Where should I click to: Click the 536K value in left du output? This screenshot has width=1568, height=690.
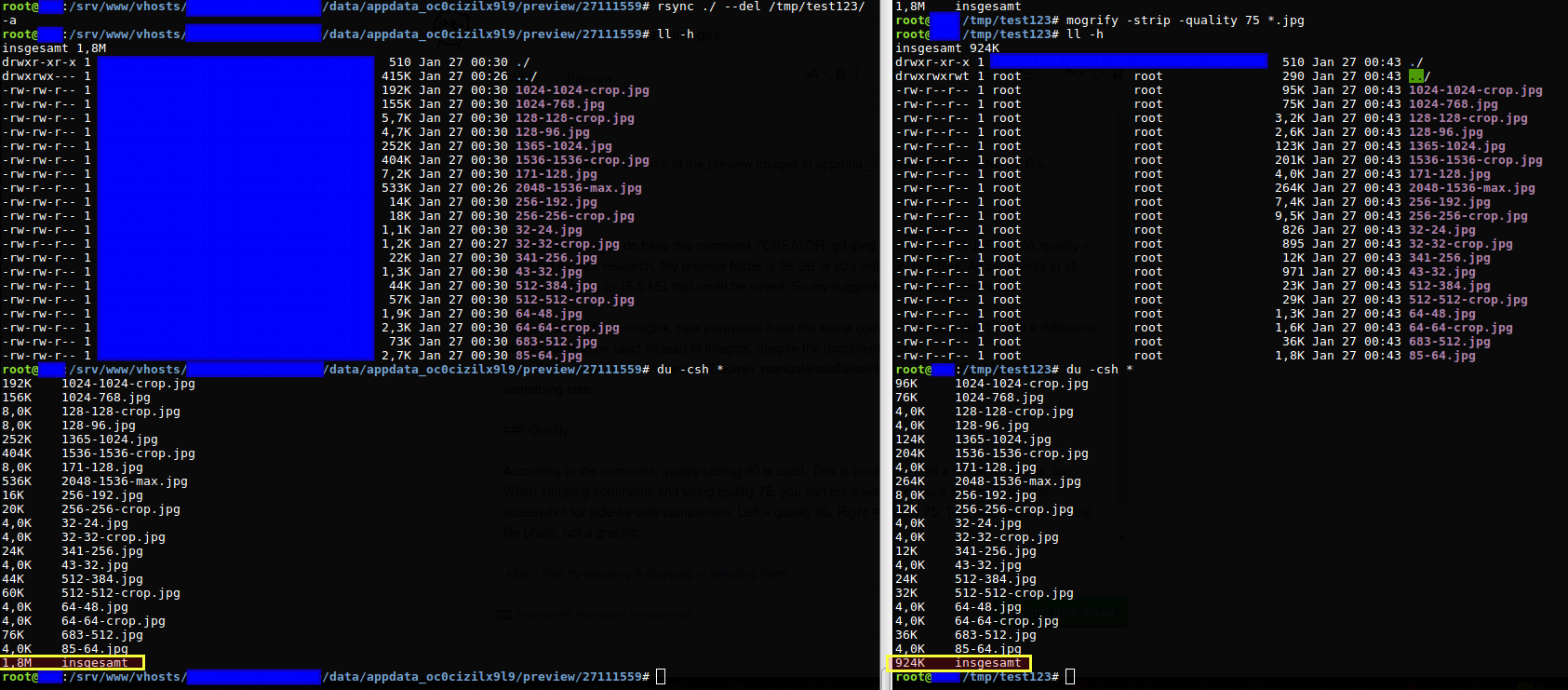pos(17,481)
